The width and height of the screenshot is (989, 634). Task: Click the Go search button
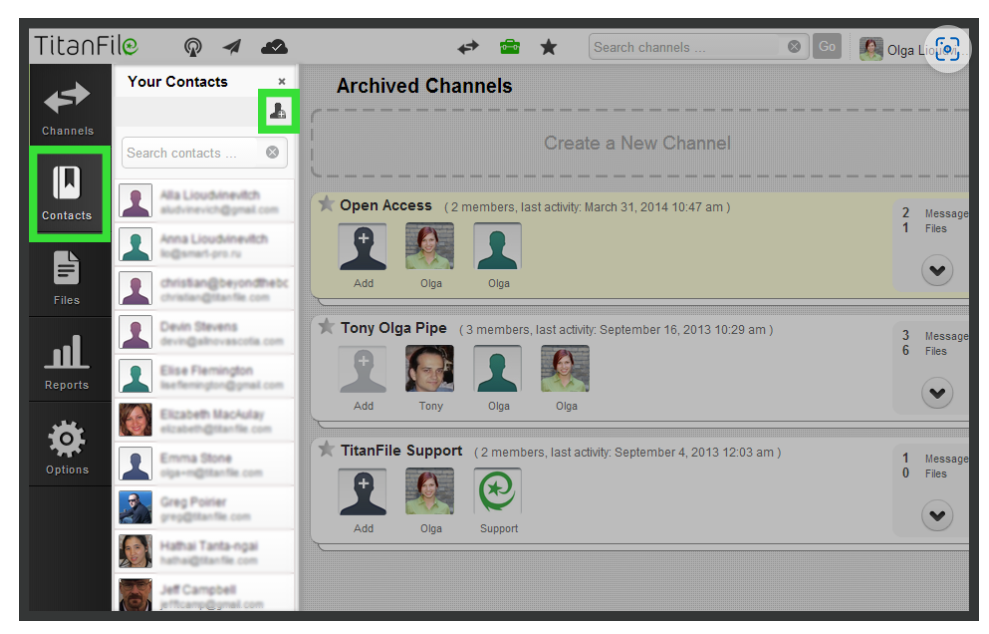[827, 47]
